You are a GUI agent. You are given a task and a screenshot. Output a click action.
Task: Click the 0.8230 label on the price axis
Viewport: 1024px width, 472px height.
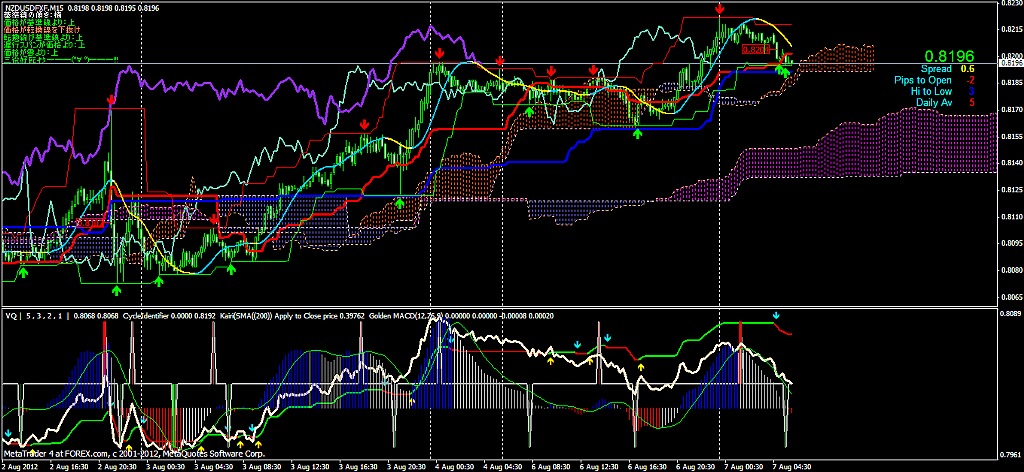pos(1010,4)
